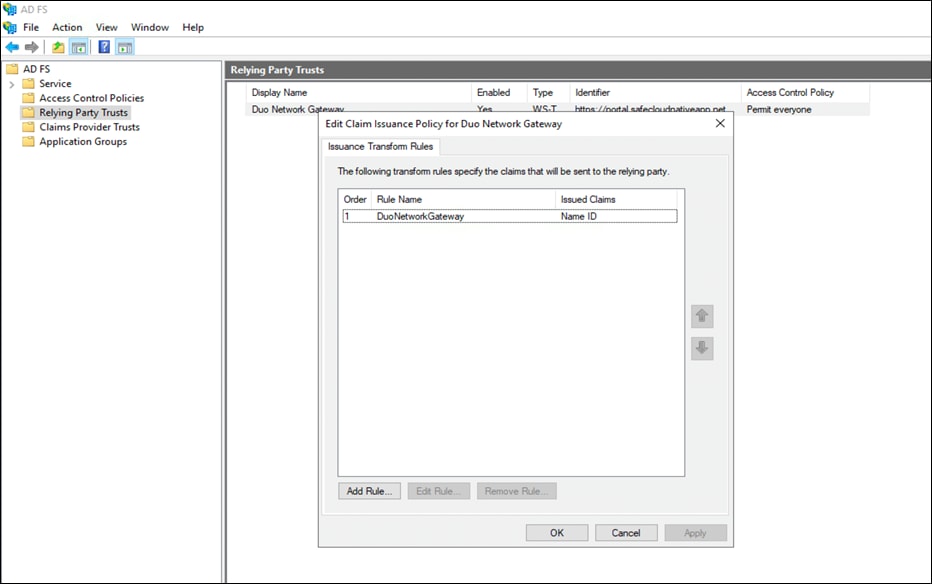The width and height of the screenshot is (932, 584).
Task: Click the Order column header
Action: pyautogui.click(x=355, y=200)
